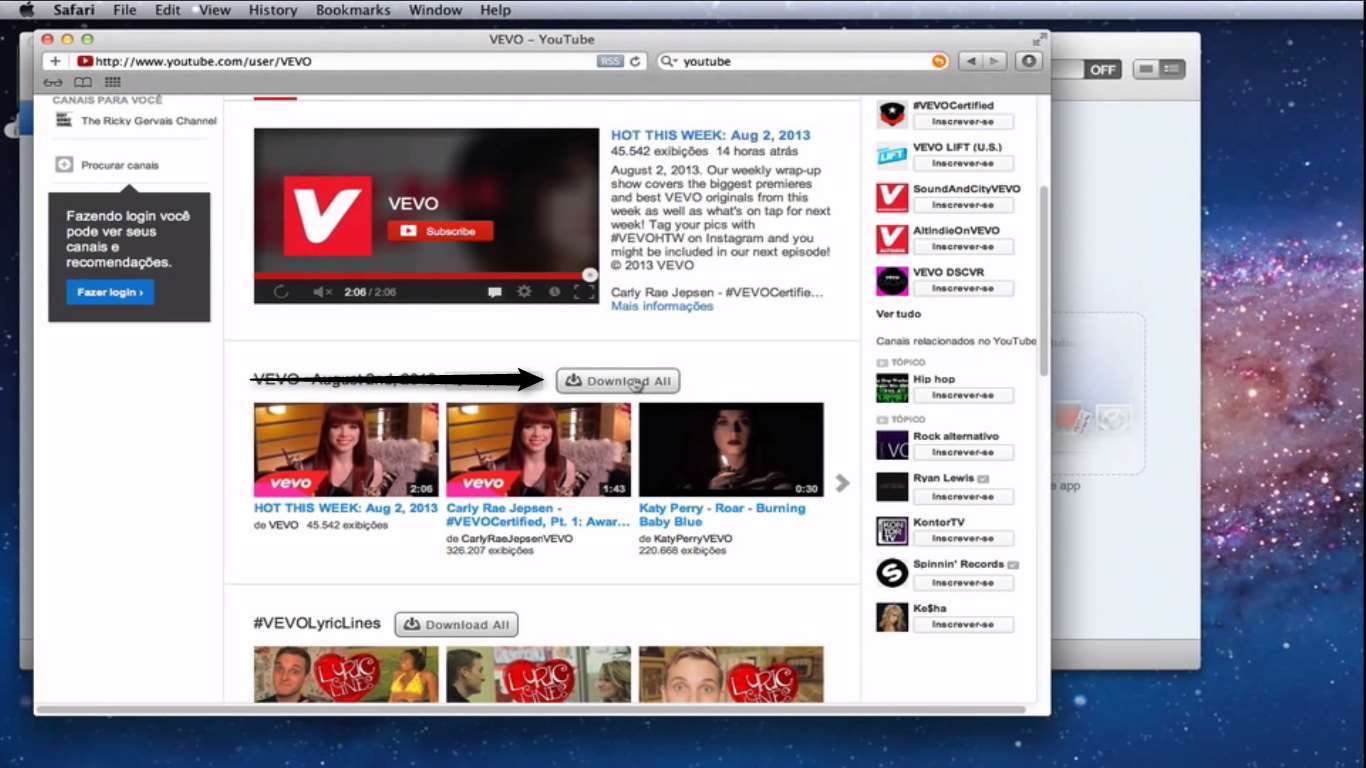Open the Window menu
The width and height of the screenshot is (1366, 768).
[436, 10]
